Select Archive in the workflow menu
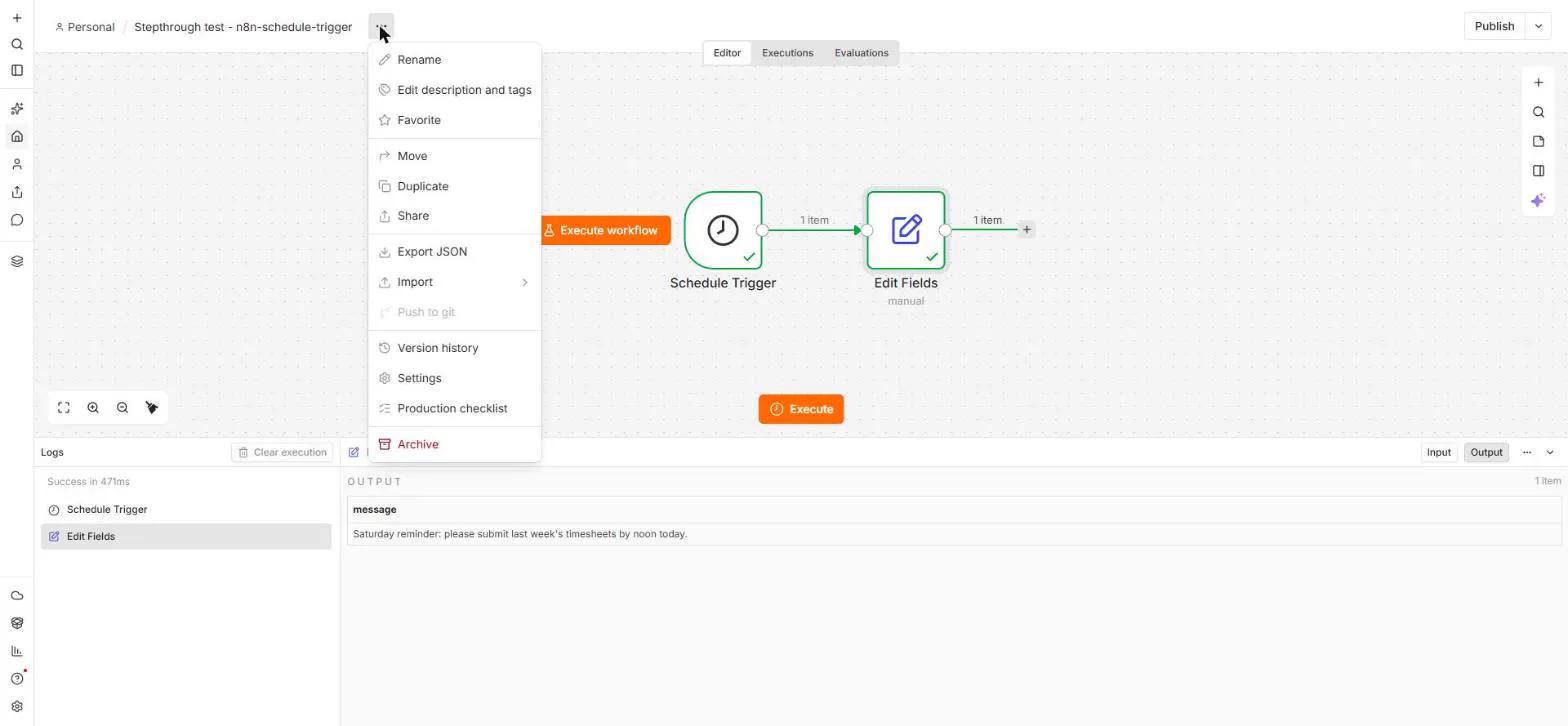This screenshot has width=1568, height=726. [455, 444]
